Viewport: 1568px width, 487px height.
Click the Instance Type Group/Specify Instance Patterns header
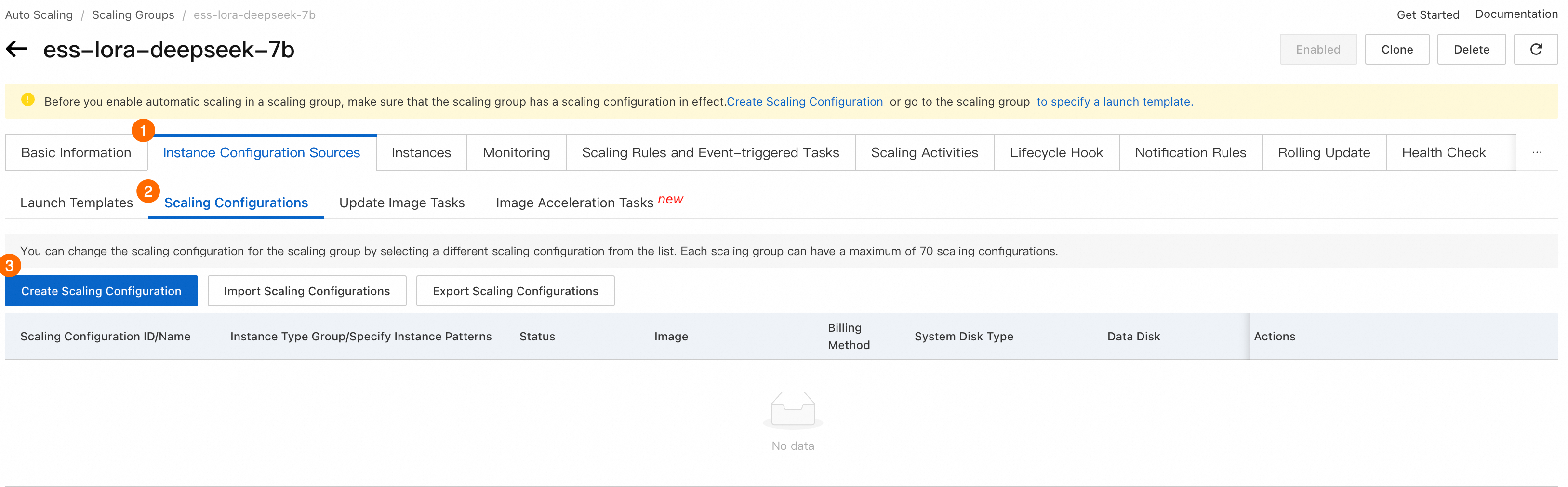point(361,337)
